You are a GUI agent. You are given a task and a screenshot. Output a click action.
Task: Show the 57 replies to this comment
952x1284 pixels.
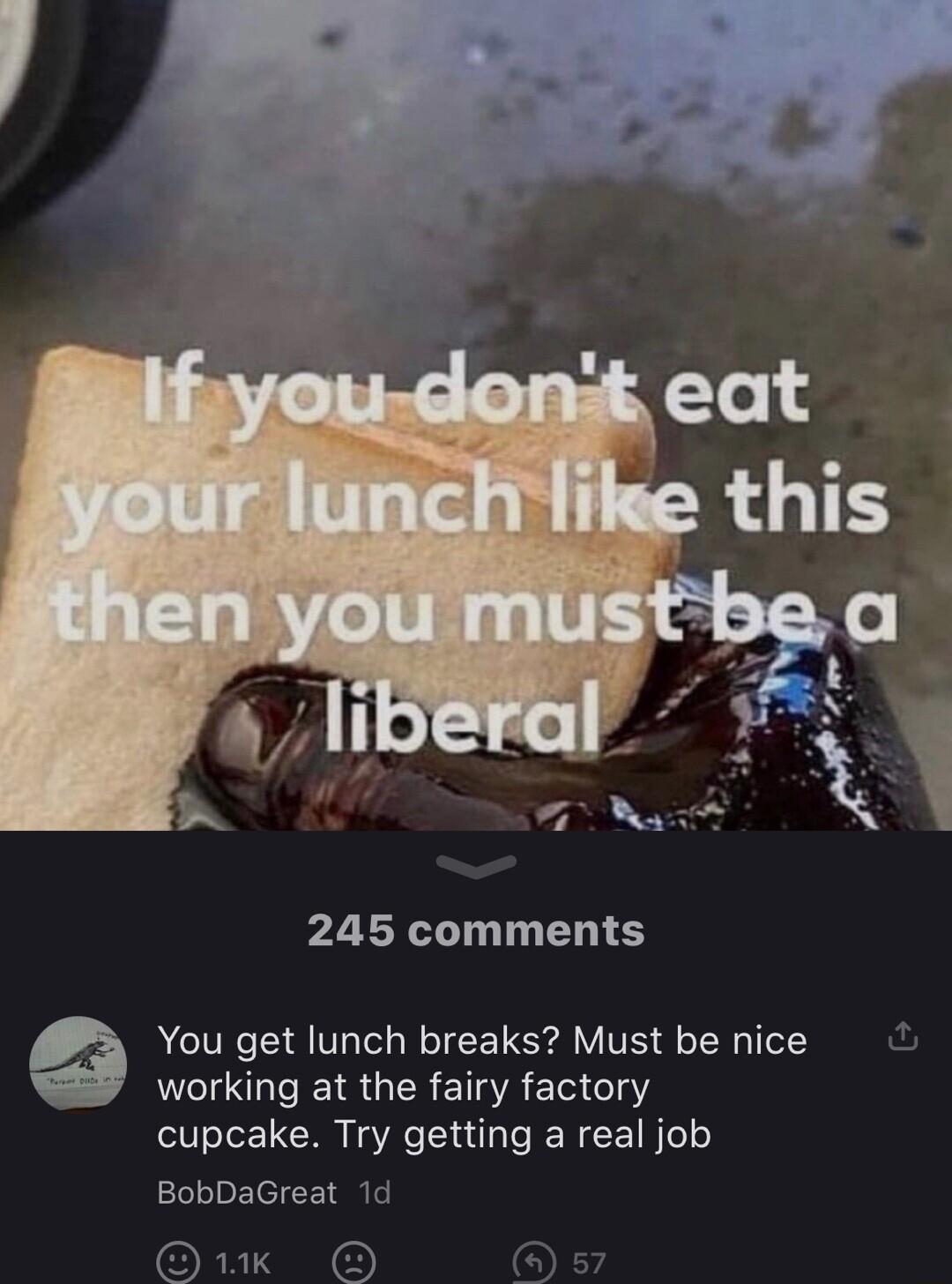click(589, 1263)
